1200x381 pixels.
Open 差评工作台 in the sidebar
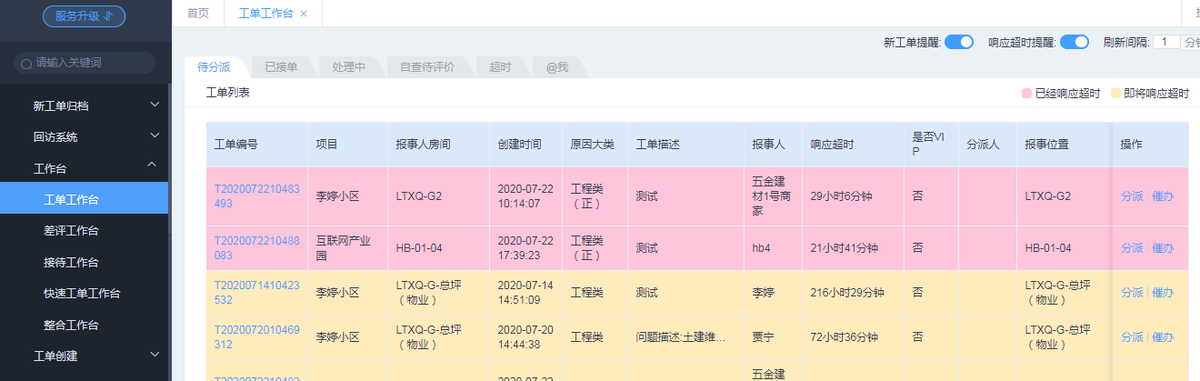click(85, 230)
